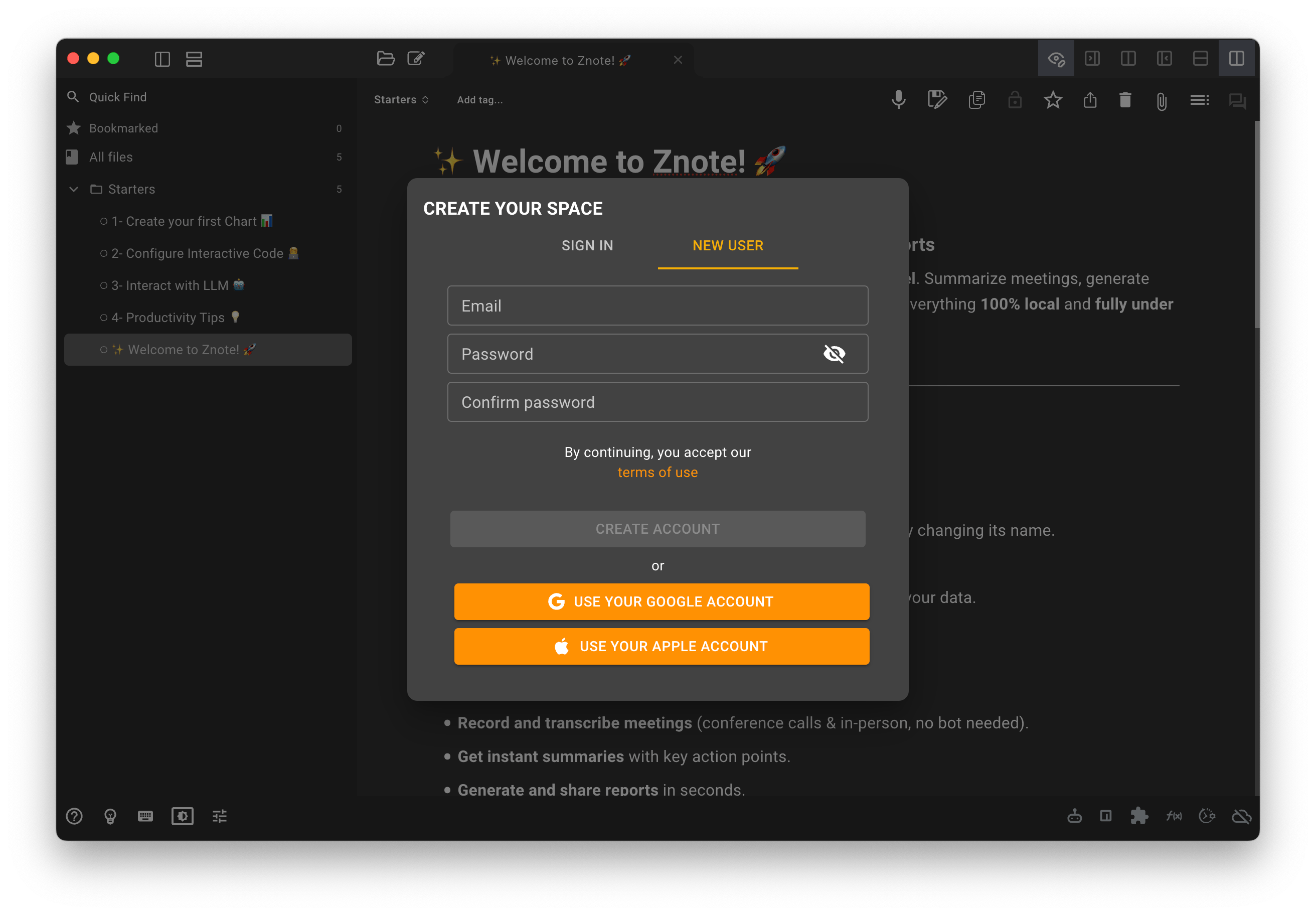Click the trash delete note icon
The height and width of the screenshot is (915, 1316).
point(1124,100)
